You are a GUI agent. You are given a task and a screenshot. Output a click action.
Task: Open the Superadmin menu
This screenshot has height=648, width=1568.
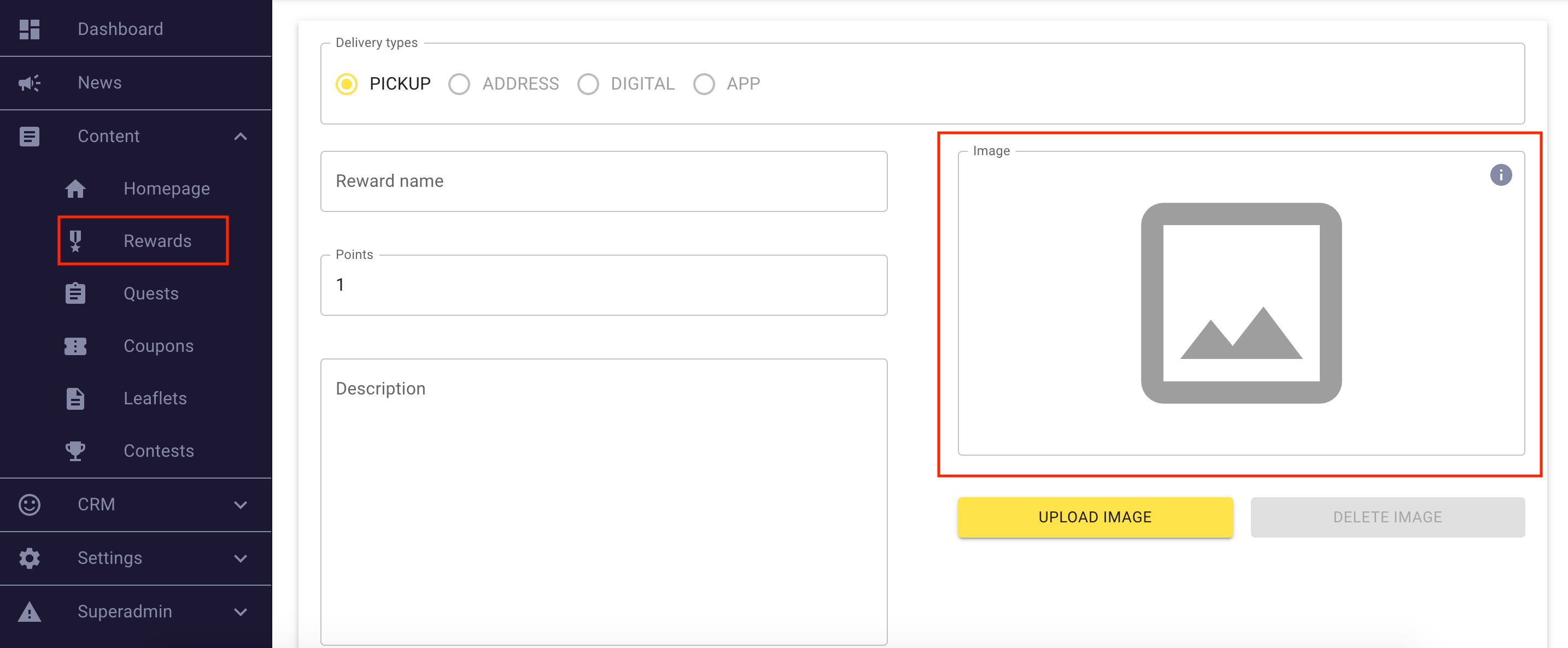click(x=125, y=611)
